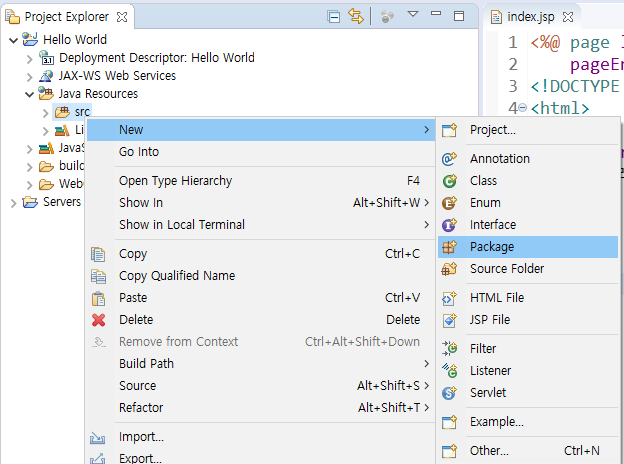The width and height of the screenshot is (624, 464).
Task: Click the green Class icon
Action: (450, 181)
